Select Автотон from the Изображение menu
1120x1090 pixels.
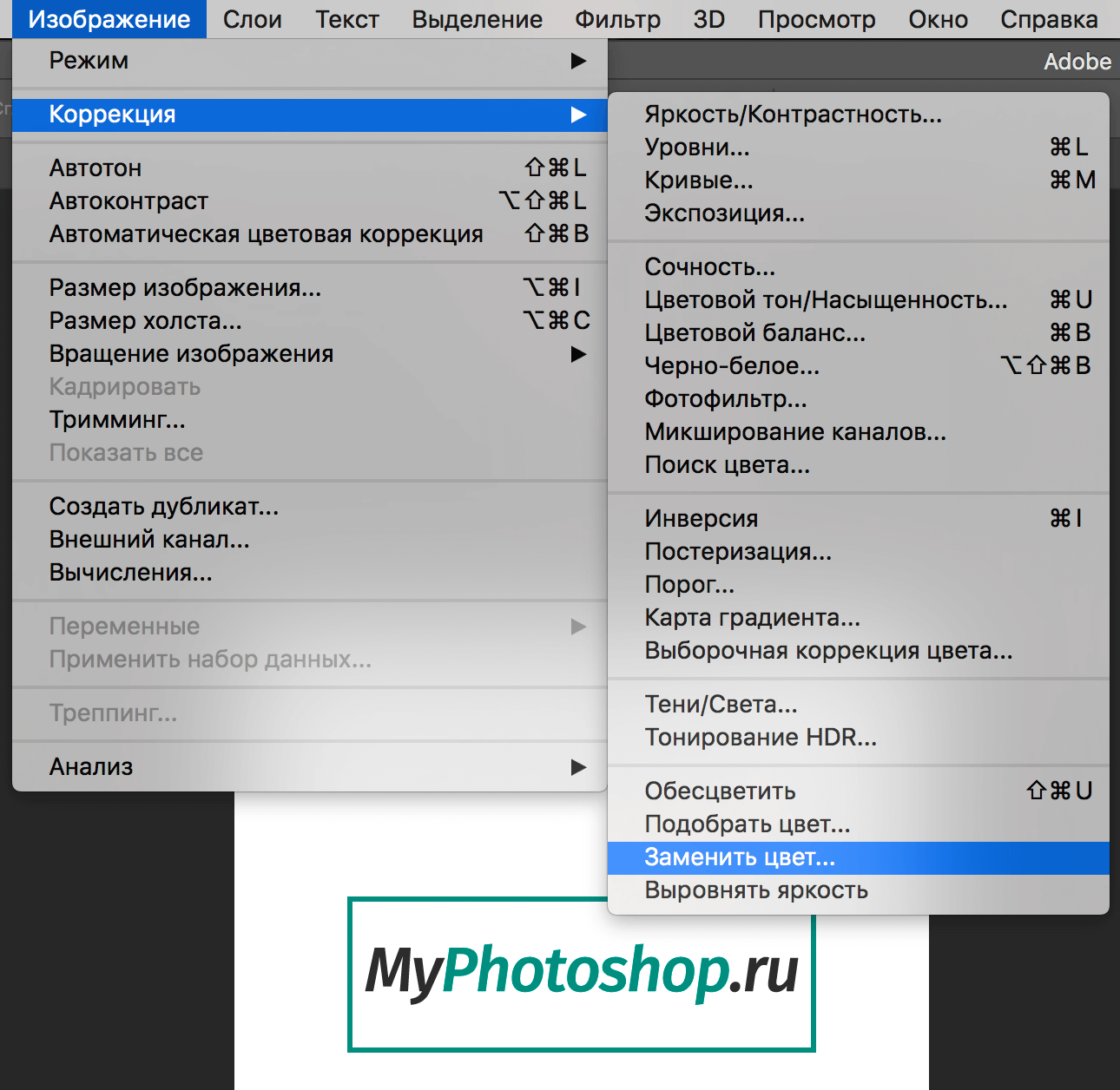pos(96,167)
